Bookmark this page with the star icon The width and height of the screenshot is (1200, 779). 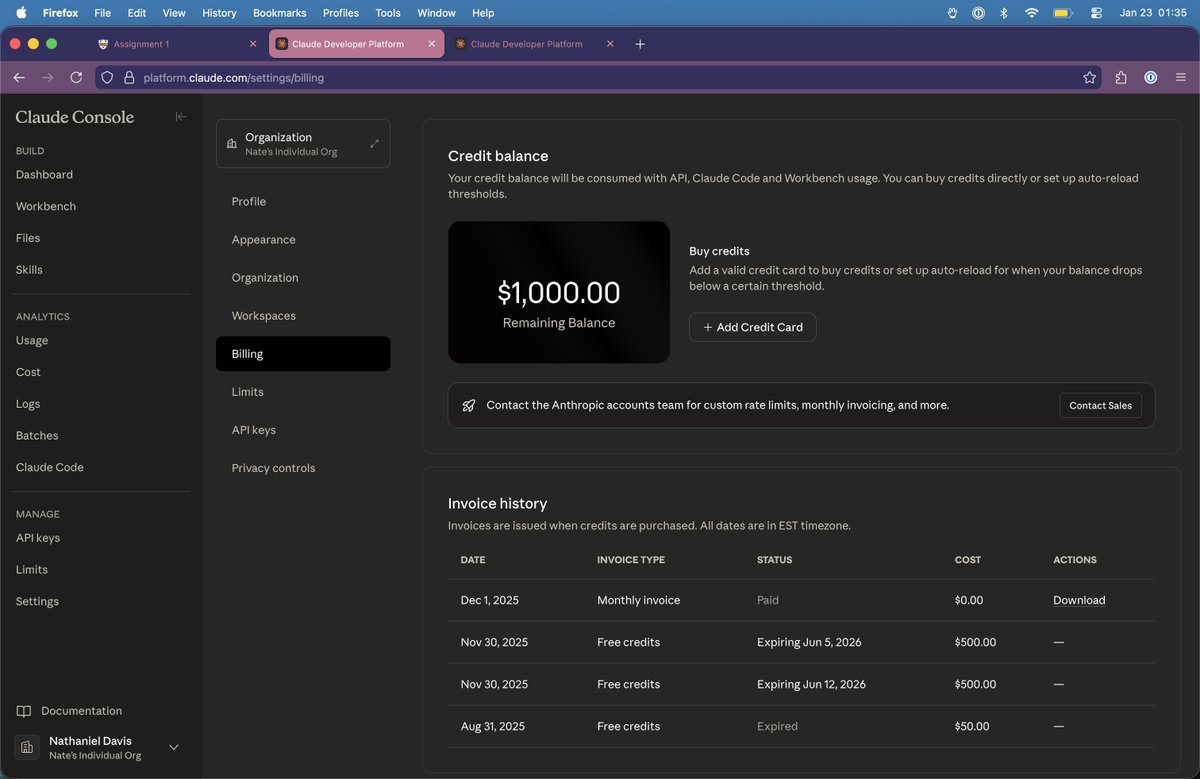1089,77
